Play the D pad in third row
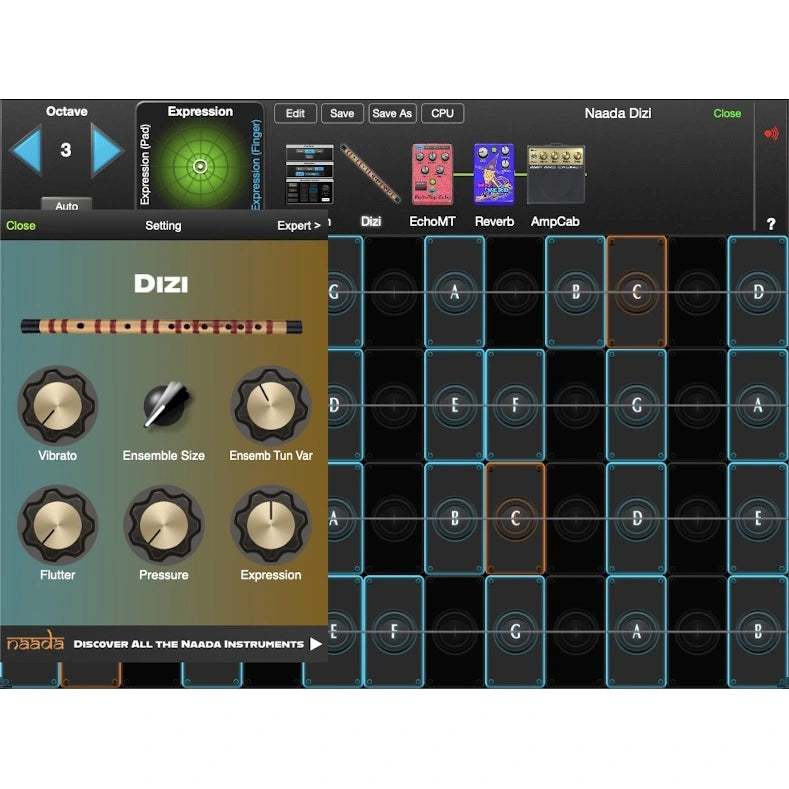The height and width of the screenshot is (789, 789). point(637,518)
